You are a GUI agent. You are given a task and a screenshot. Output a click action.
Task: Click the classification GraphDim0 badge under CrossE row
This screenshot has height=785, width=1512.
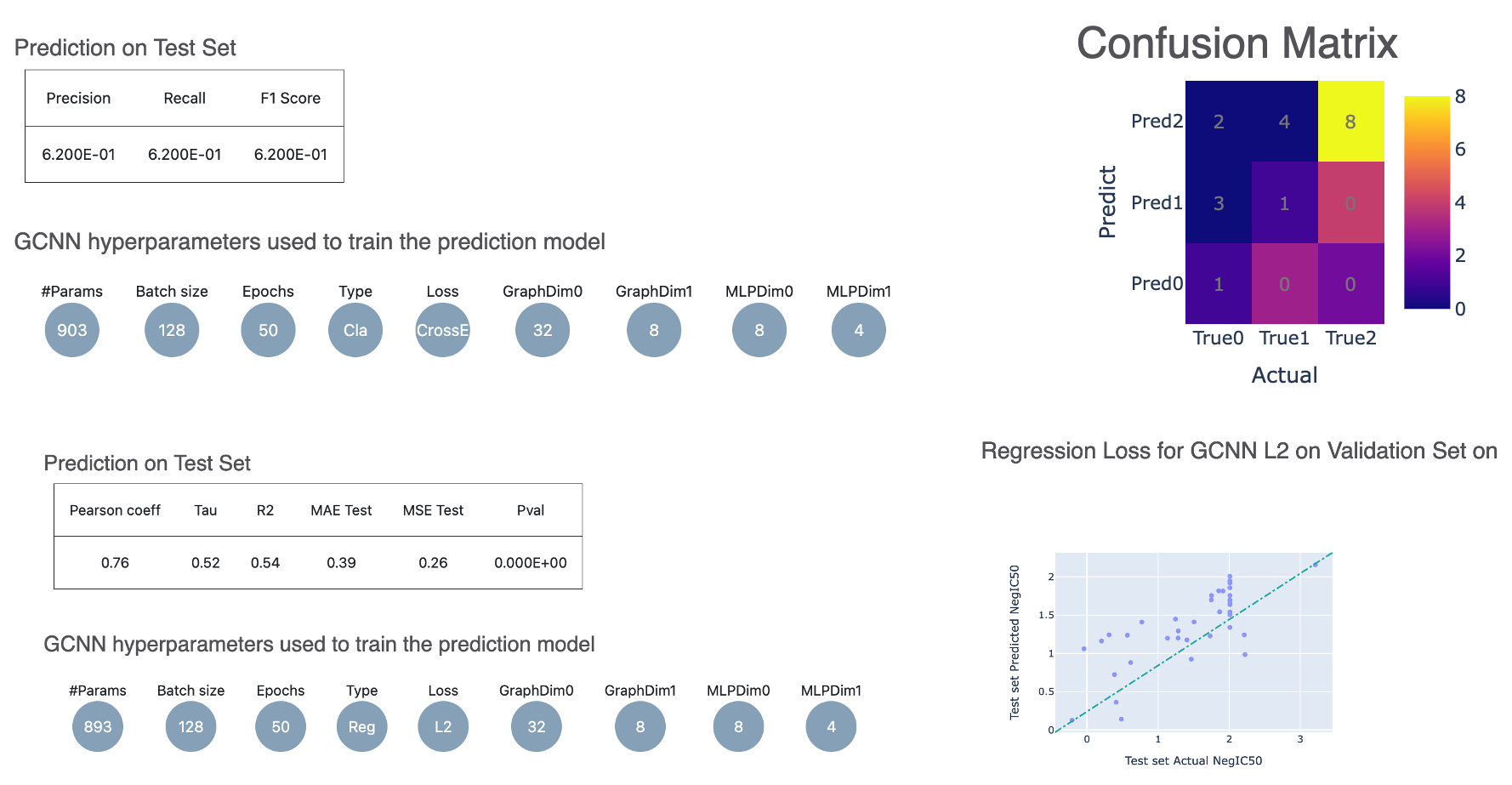pyautogui.click(x=543, y=330)
